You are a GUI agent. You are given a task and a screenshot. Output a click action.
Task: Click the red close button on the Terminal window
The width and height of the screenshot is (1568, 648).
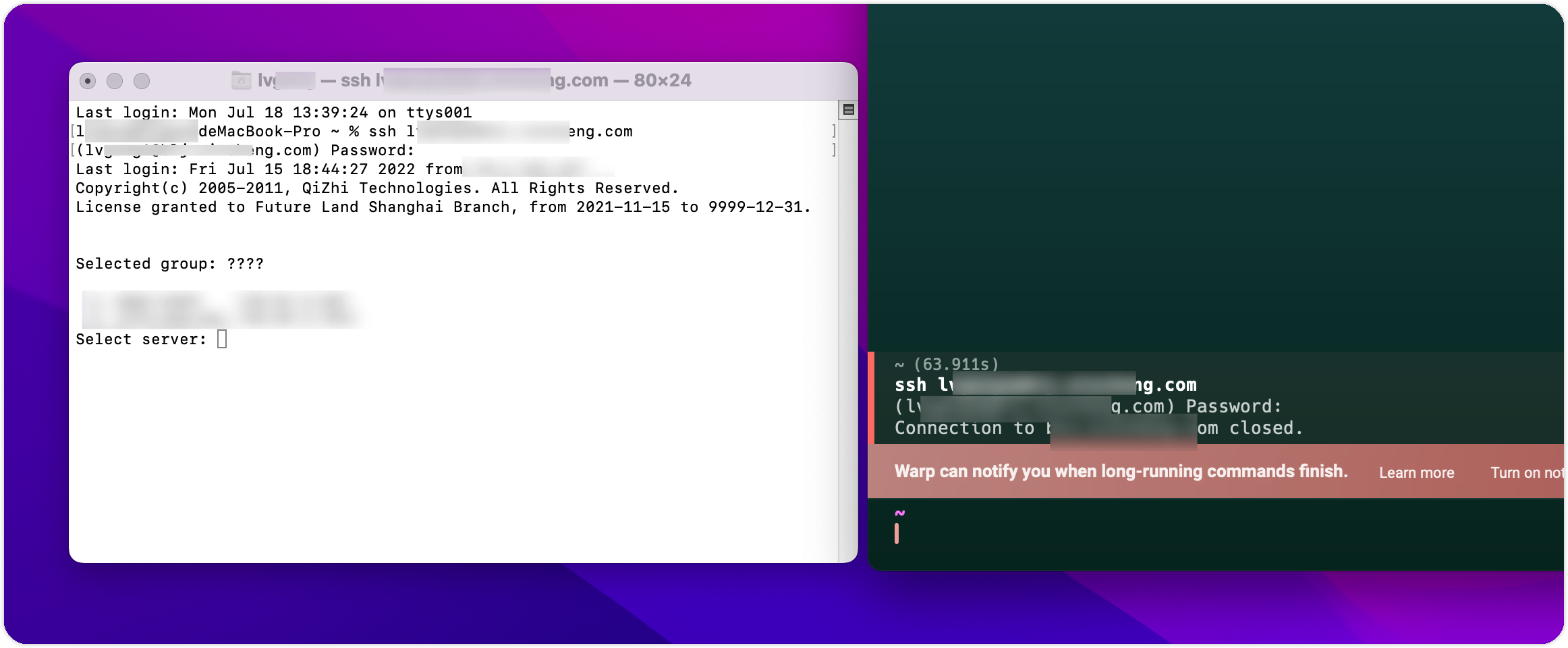click(88, 80)
